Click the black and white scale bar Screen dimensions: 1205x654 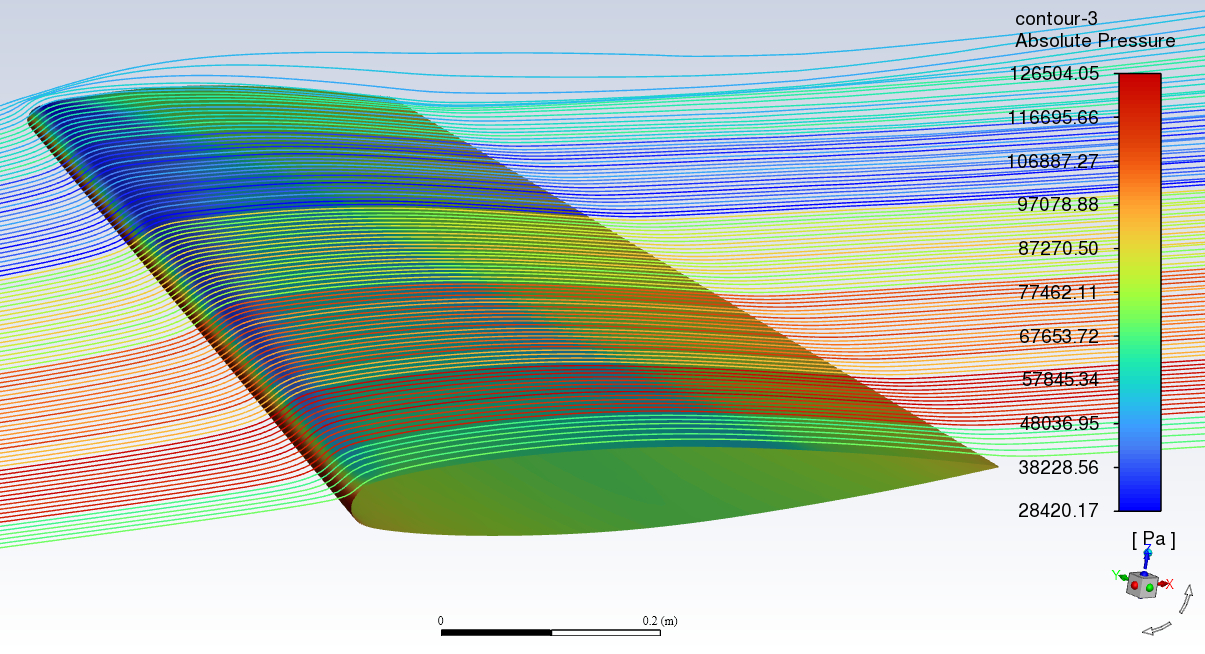click(x=551, y=632)
